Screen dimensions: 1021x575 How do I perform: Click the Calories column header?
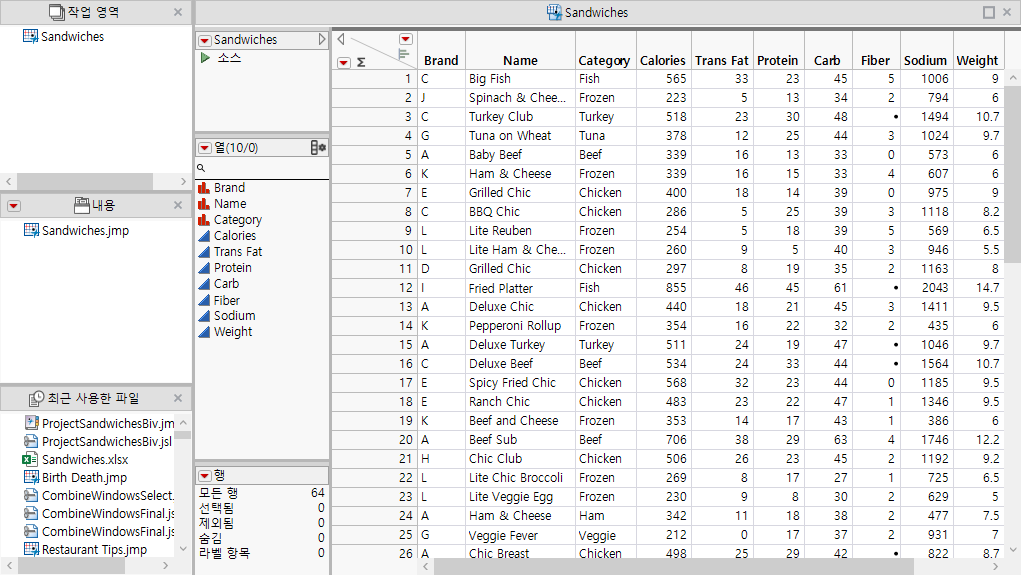(662, 61)
